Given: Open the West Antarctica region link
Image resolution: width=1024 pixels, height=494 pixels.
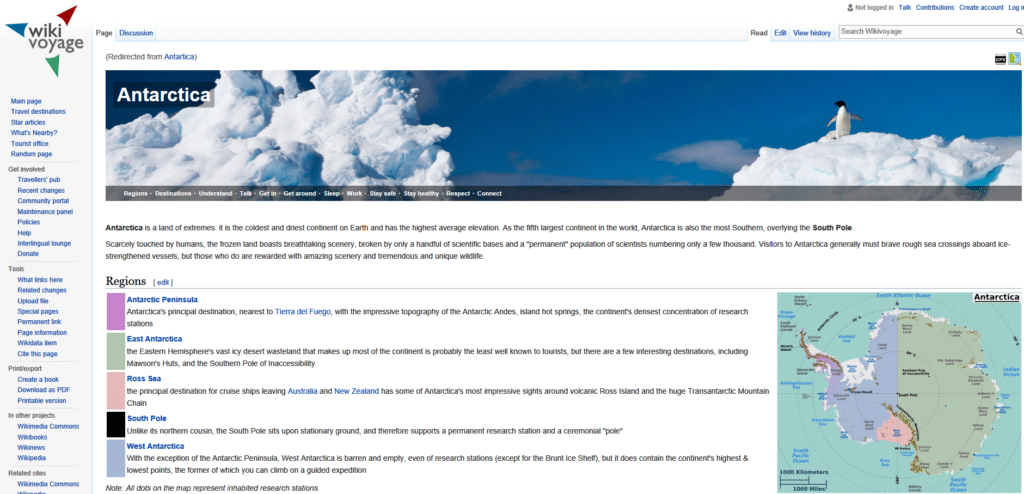Looking at the screenshot, I should click(x=155, y=446).
